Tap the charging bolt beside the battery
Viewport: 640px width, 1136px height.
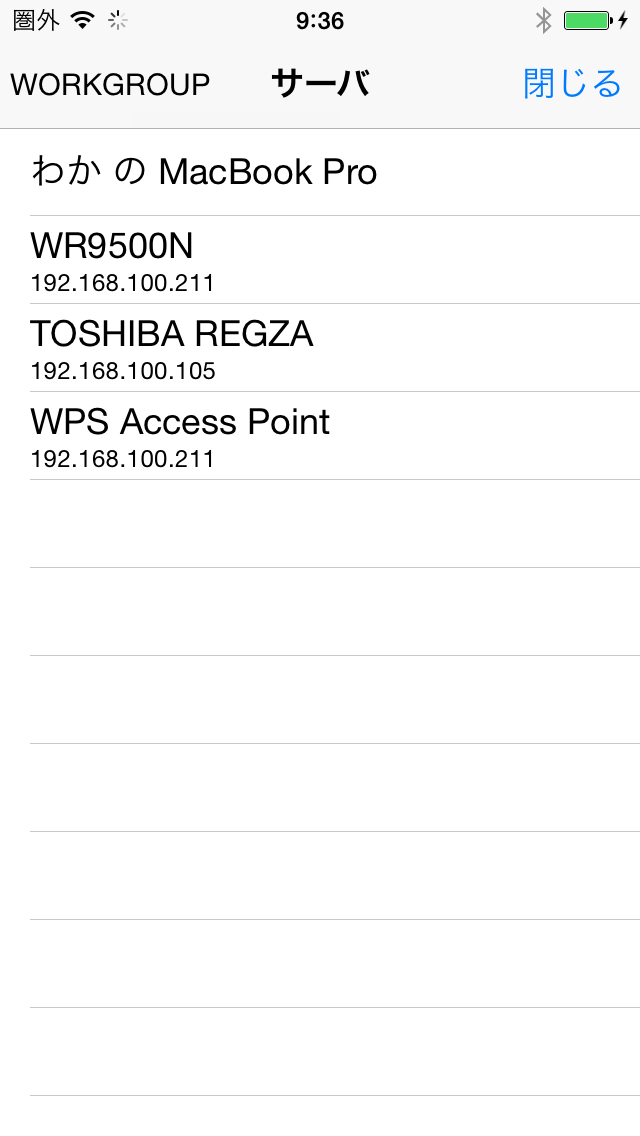coord(623,20)
